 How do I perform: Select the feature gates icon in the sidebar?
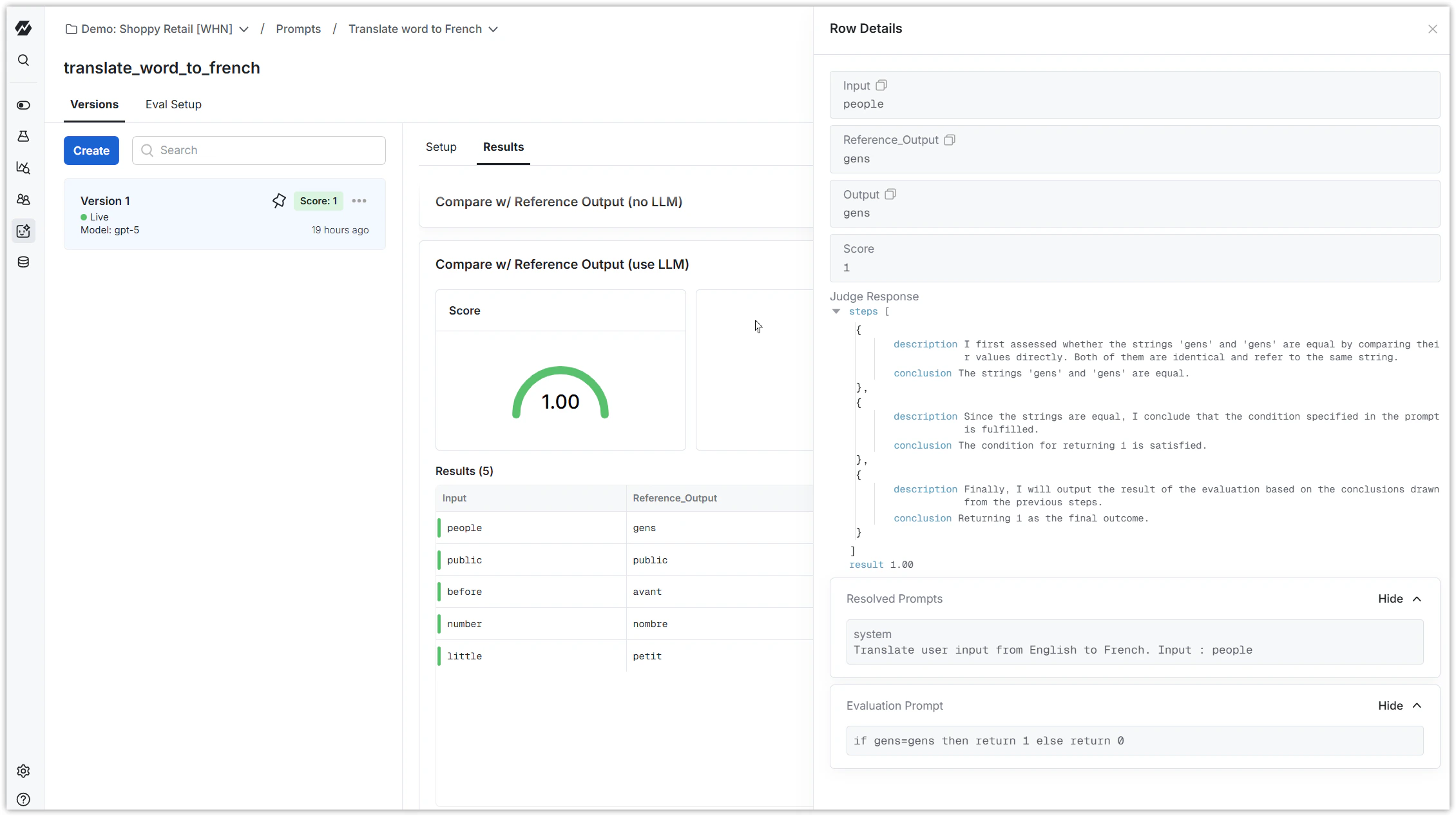(x=23, y=105)
